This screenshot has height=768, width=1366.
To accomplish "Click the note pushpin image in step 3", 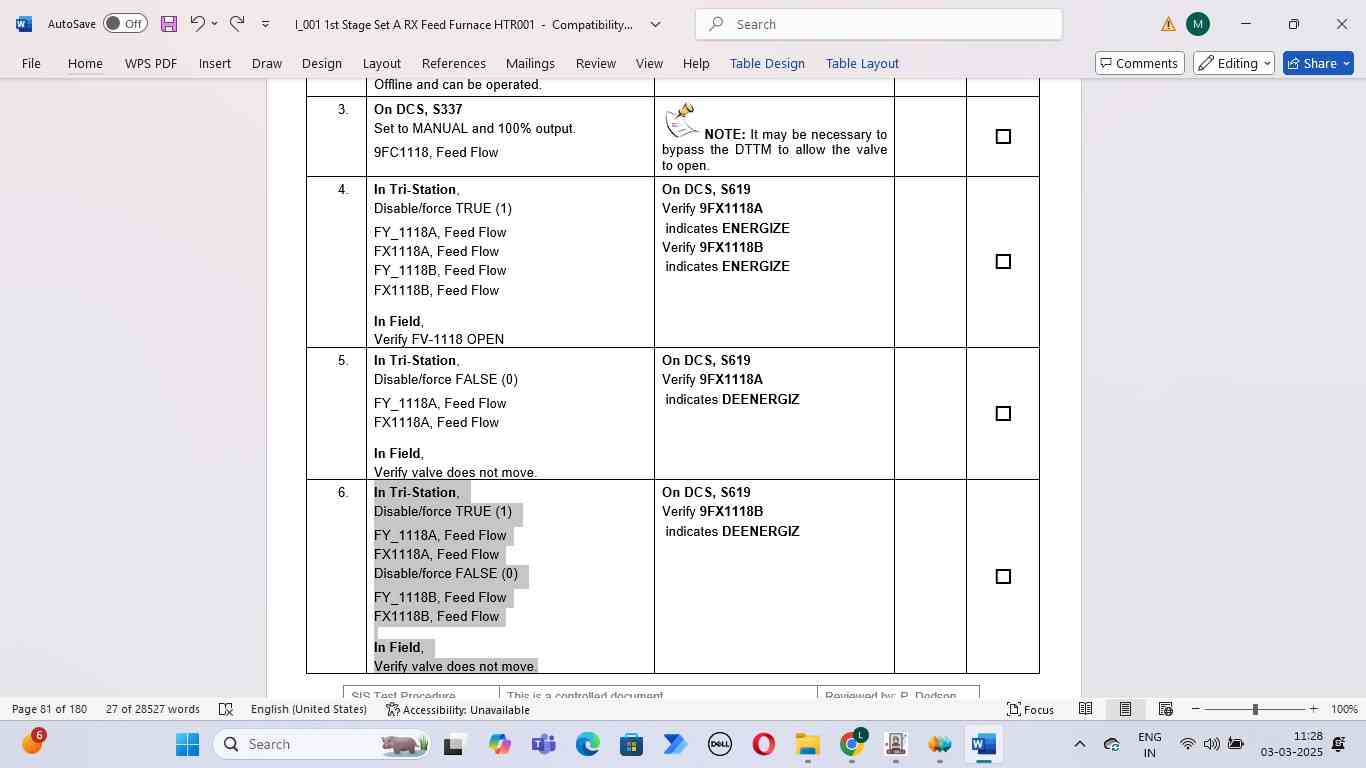I will point(681,120).
